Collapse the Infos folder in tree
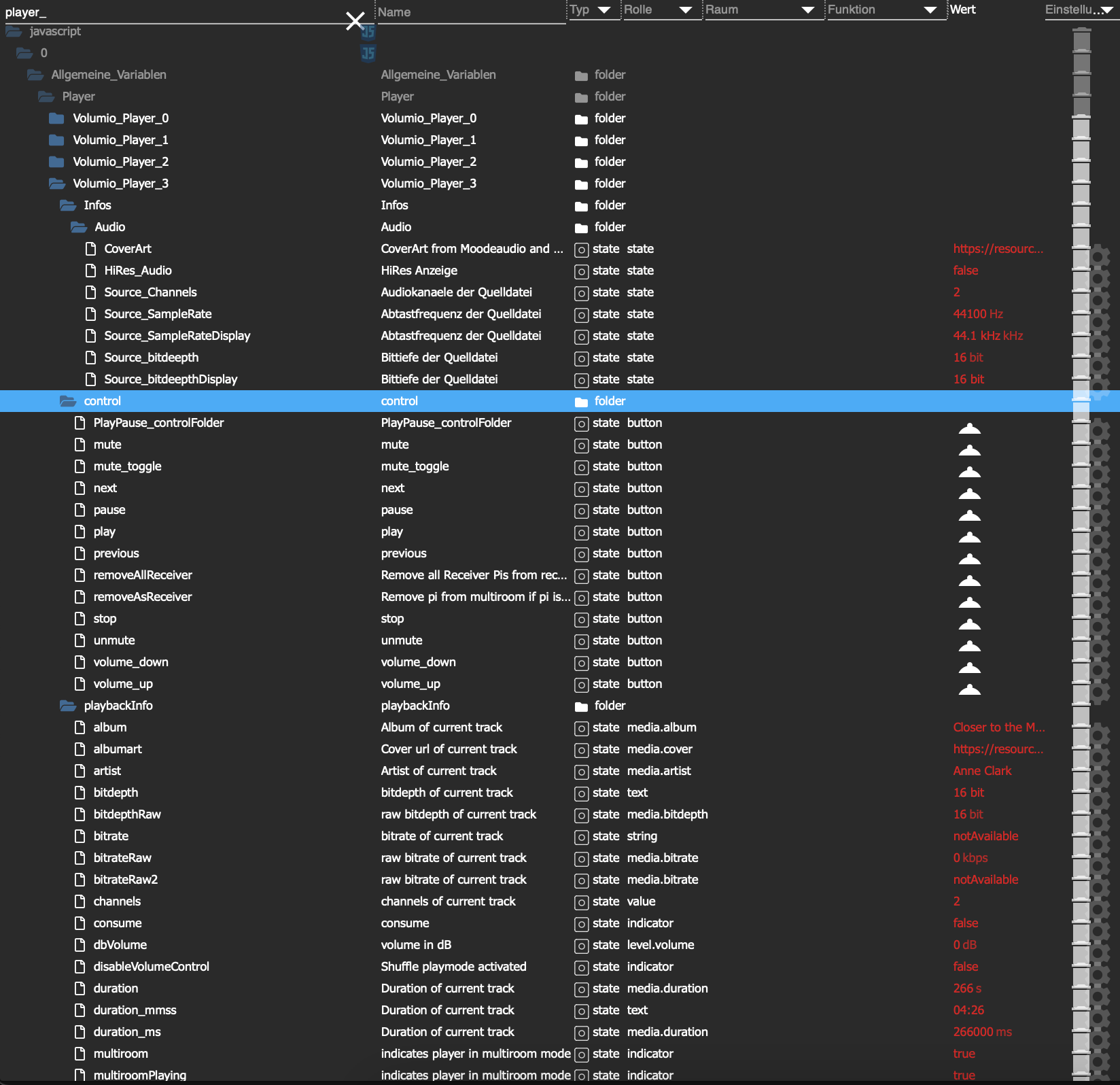This screenshot has height=1085, width=1120. (67, 205)
